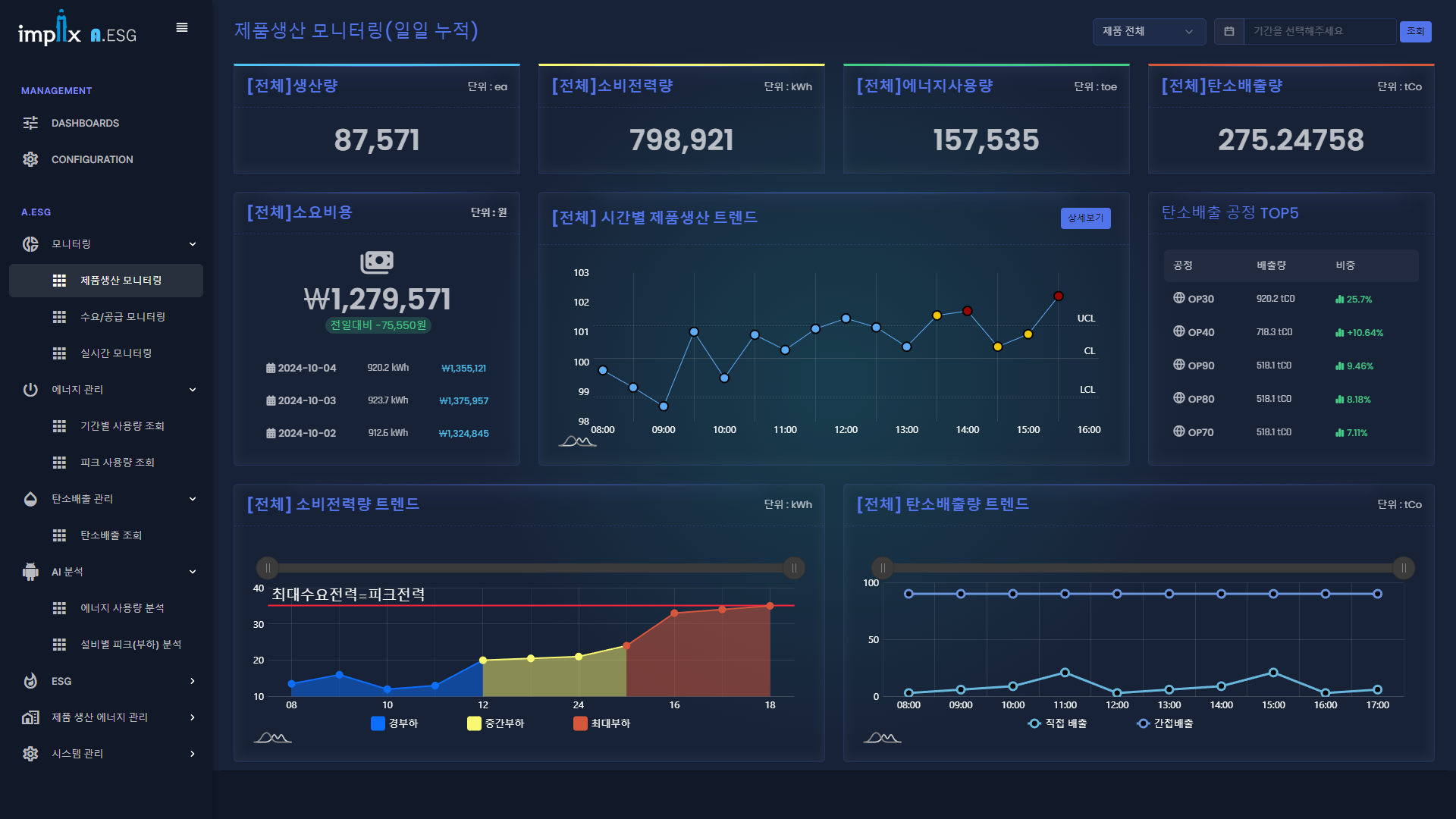Click the distribution curve icon under 제품생산 트렌드 chart
This screenshot has height=819, width=1456.
pyautogui.click(x=577, y=441)
